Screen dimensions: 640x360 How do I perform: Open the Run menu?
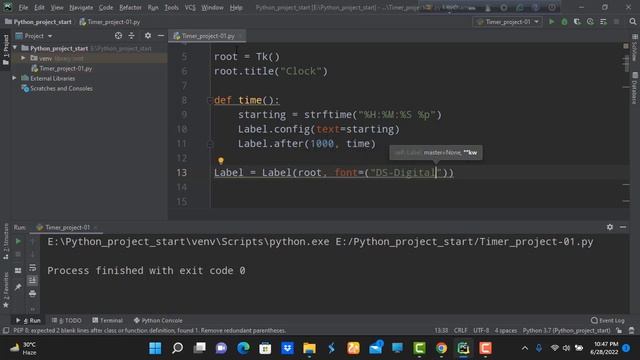153,7
